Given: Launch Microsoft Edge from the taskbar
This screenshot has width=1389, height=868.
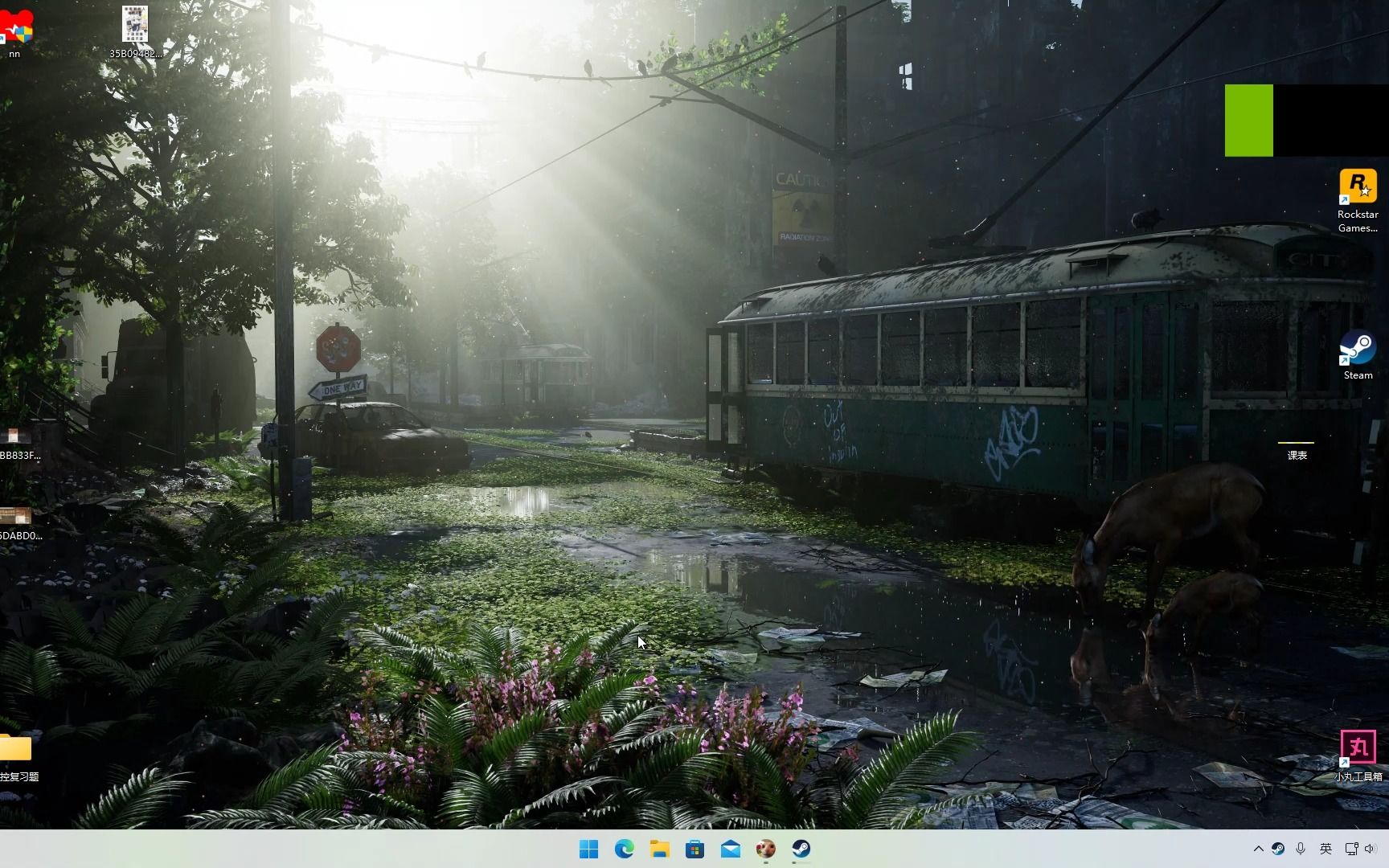Looking at the screenshot, I should [x=624, y=849].
